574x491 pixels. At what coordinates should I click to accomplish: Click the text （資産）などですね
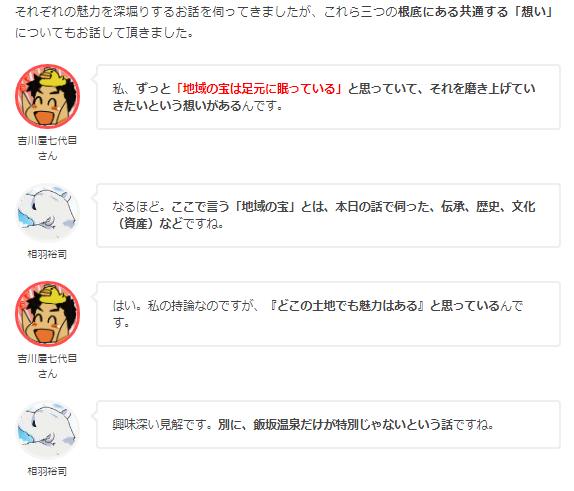tap(168, 223)
